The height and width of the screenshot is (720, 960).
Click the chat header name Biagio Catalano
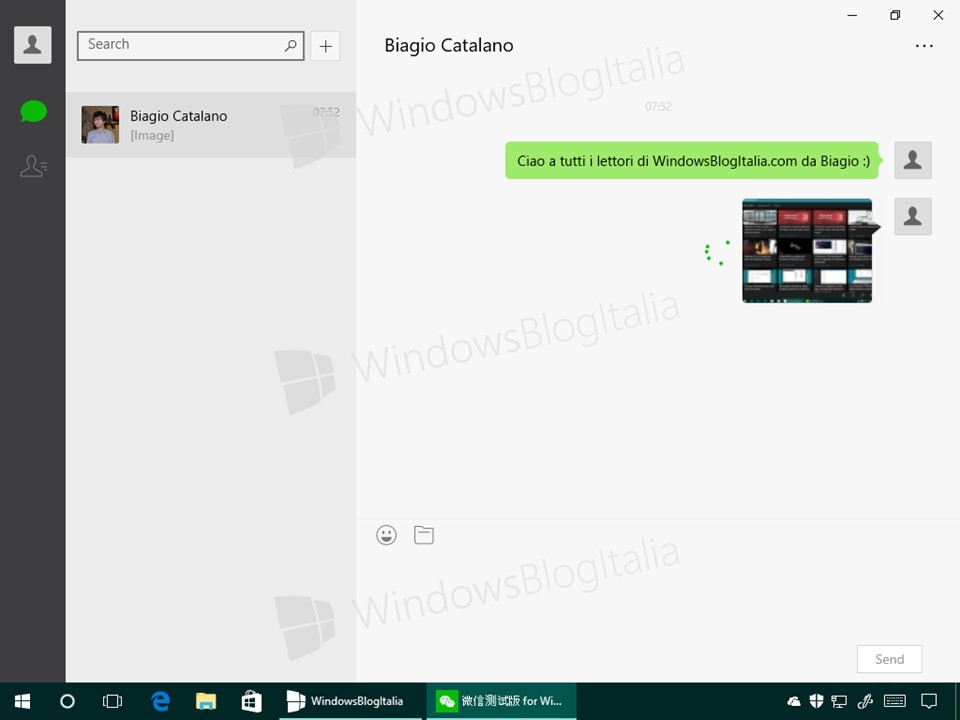[x=449, y=46]
